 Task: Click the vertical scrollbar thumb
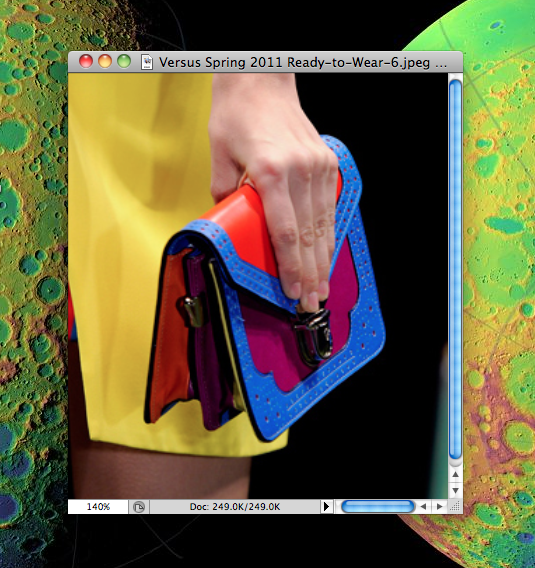(455, 270)
